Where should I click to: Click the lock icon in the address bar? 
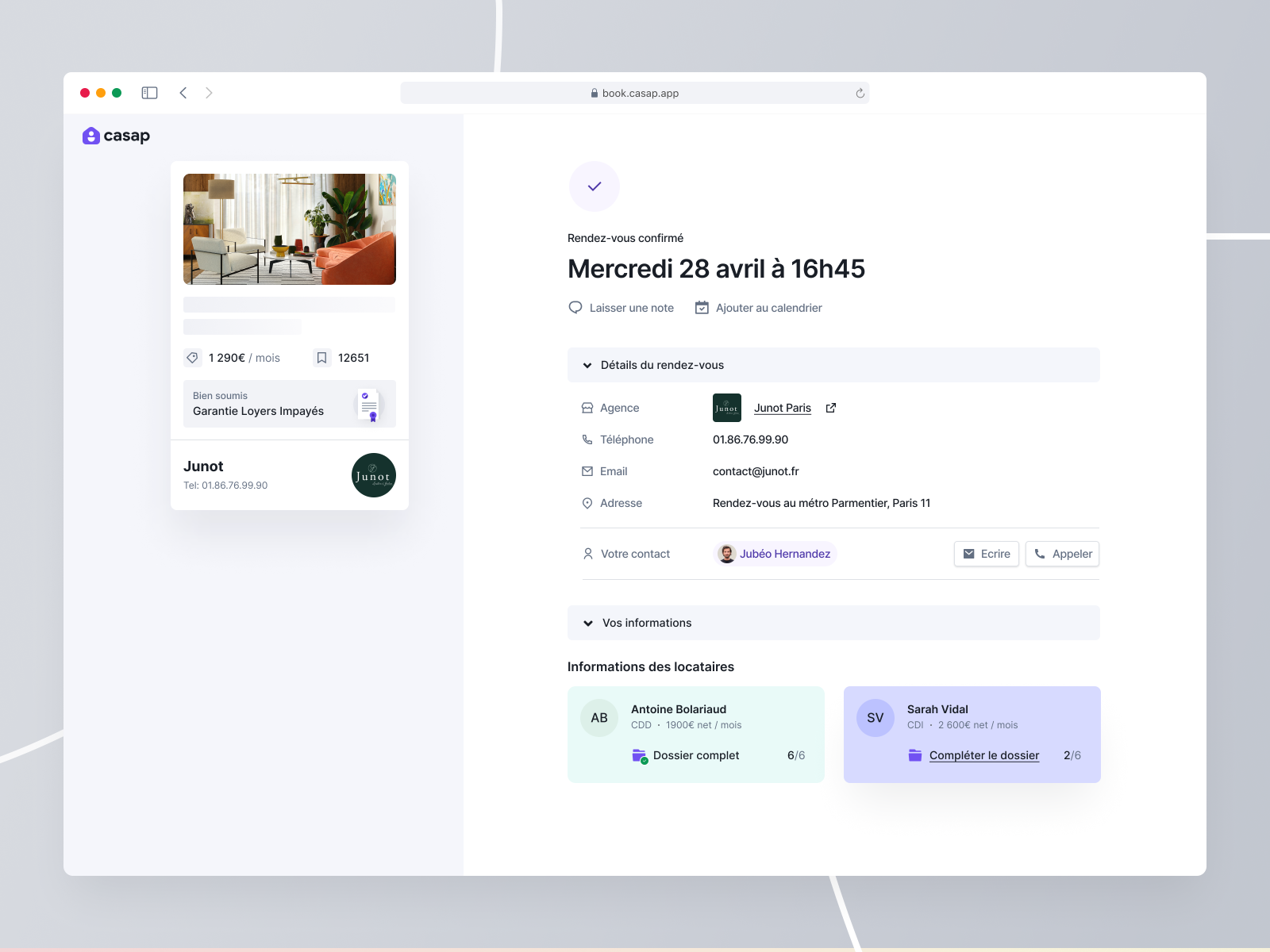595,93
